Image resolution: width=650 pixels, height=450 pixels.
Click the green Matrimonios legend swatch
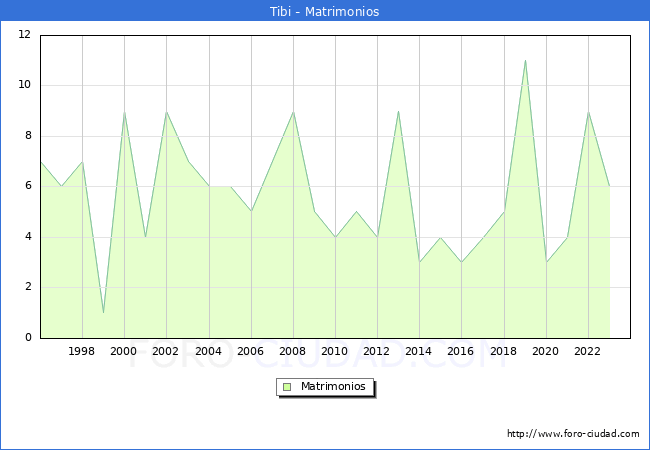[286, 387]
